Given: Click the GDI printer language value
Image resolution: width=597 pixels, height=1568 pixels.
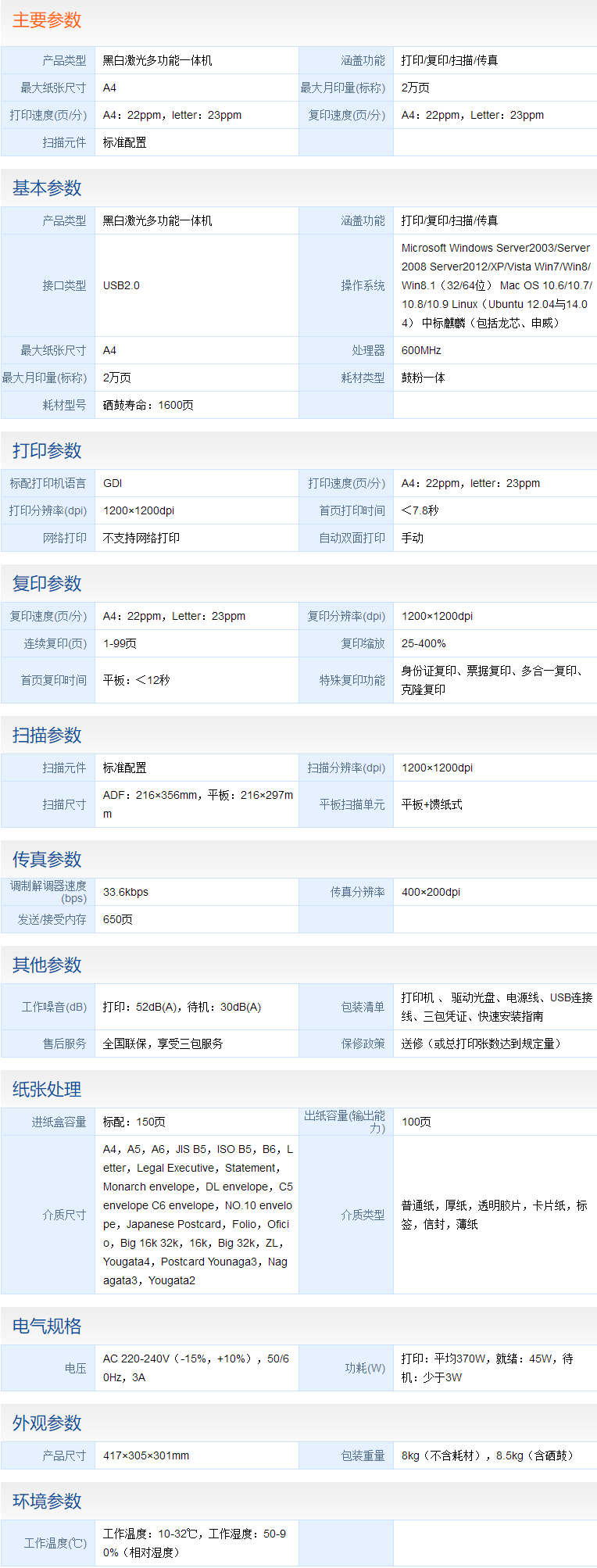Looking at the screenshot, I should tap(113, 484).
